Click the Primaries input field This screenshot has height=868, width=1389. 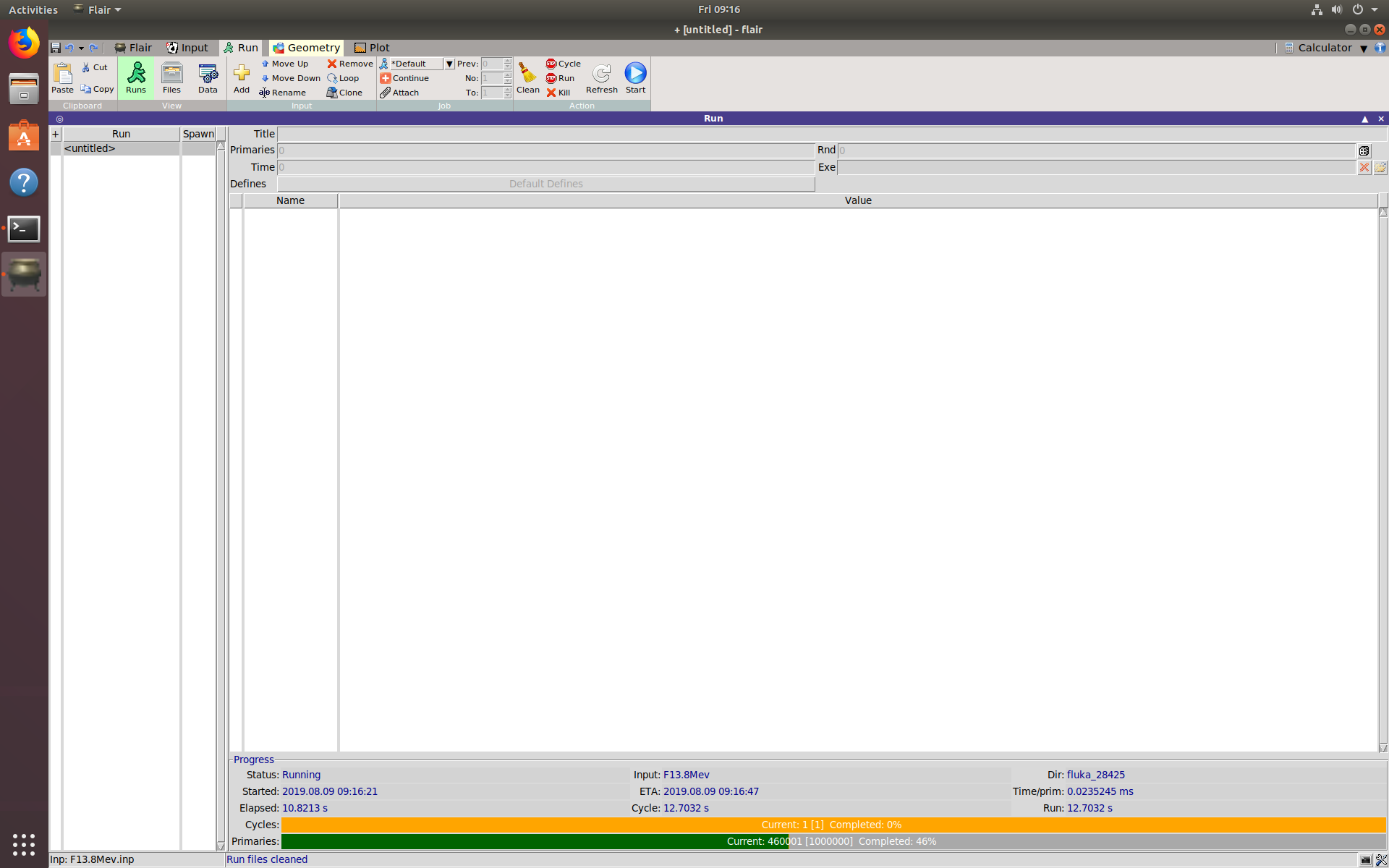[546, 150]
